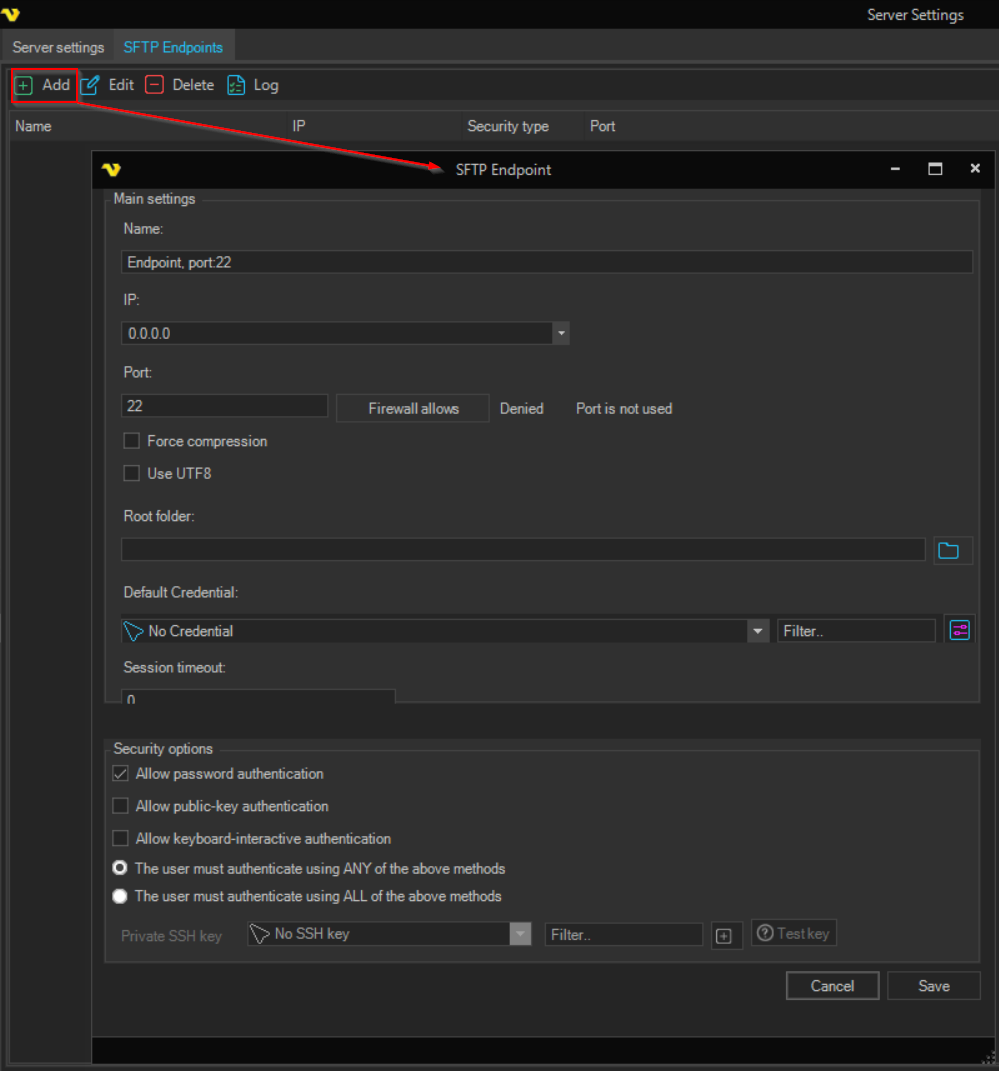Open credential manager icon beside Filter
The image size is (999, 1071).
(x=959, y=630)
